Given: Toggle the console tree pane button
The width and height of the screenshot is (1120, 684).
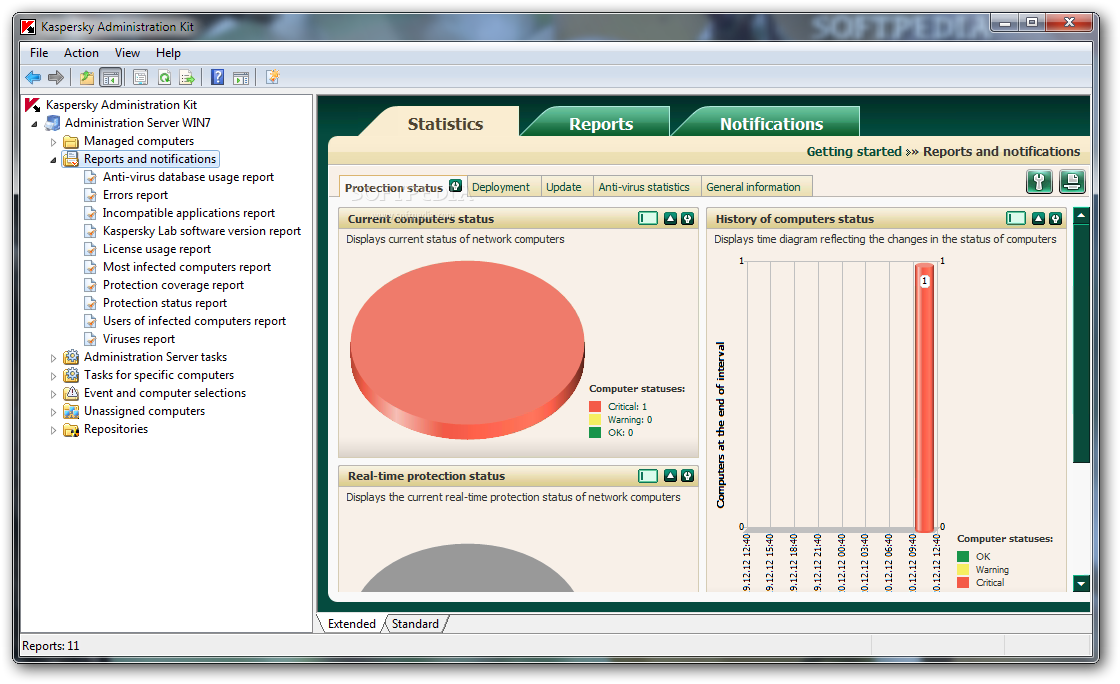Looking at the screenshot, I should (x=111, y=77).
